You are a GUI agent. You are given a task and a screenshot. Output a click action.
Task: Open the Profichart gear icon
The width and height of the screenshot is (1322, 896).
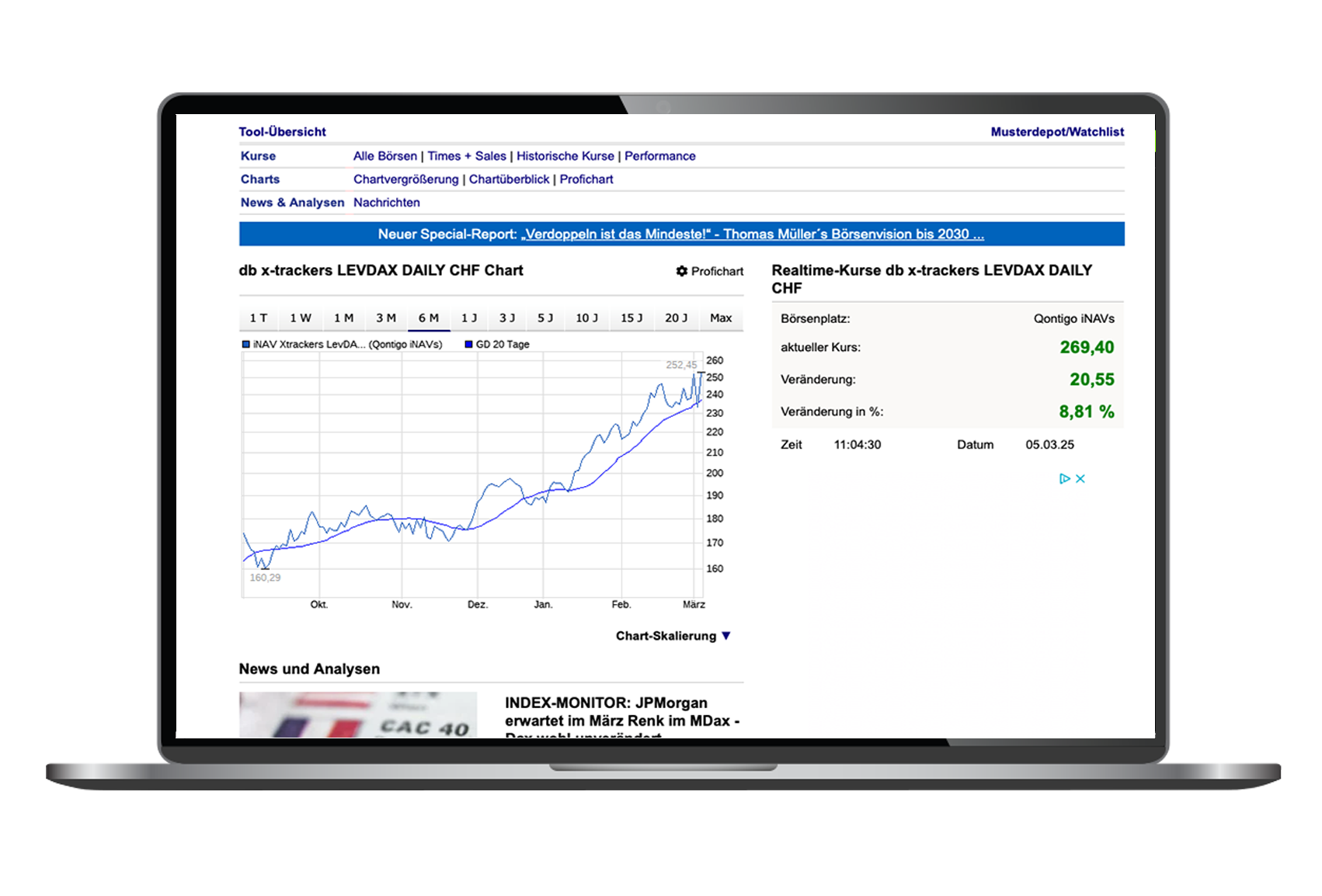tap(681, 271)
